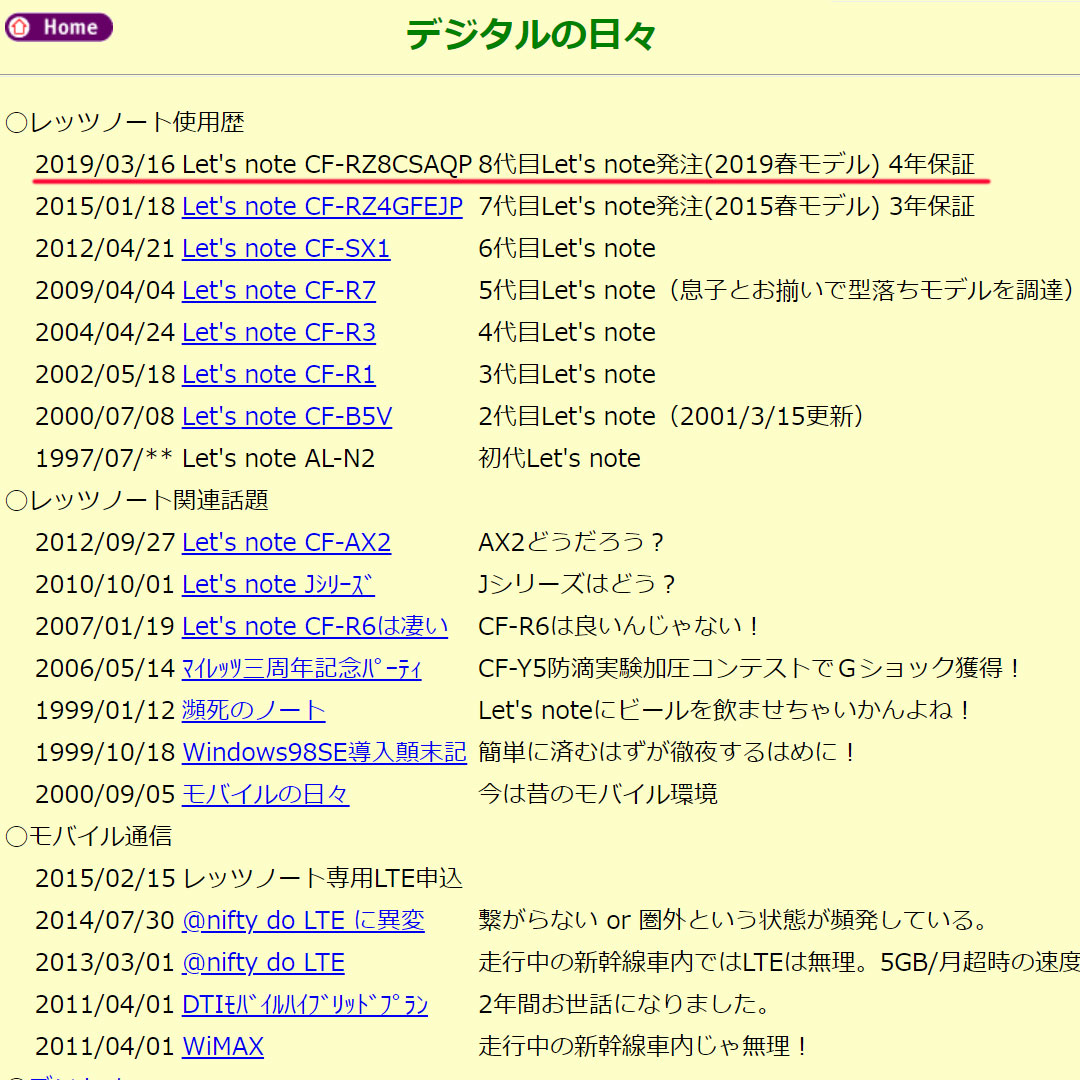This screenshot has width=1080, height=1080.
Task: Open the Let's note CF-B5V link
Action: point(287,417)
